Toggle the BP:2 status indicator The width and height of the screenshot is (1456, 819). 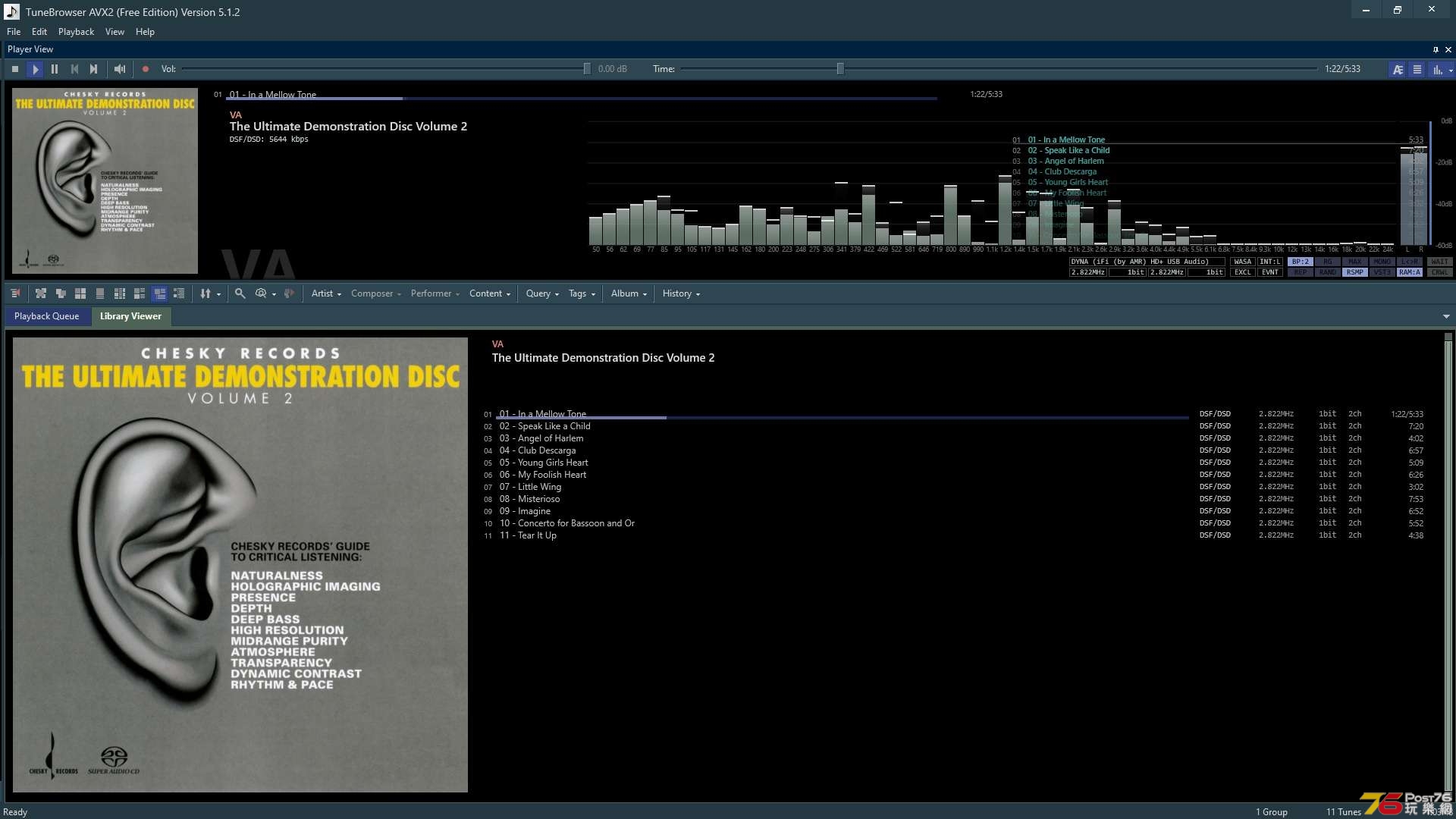[1300, 262]
